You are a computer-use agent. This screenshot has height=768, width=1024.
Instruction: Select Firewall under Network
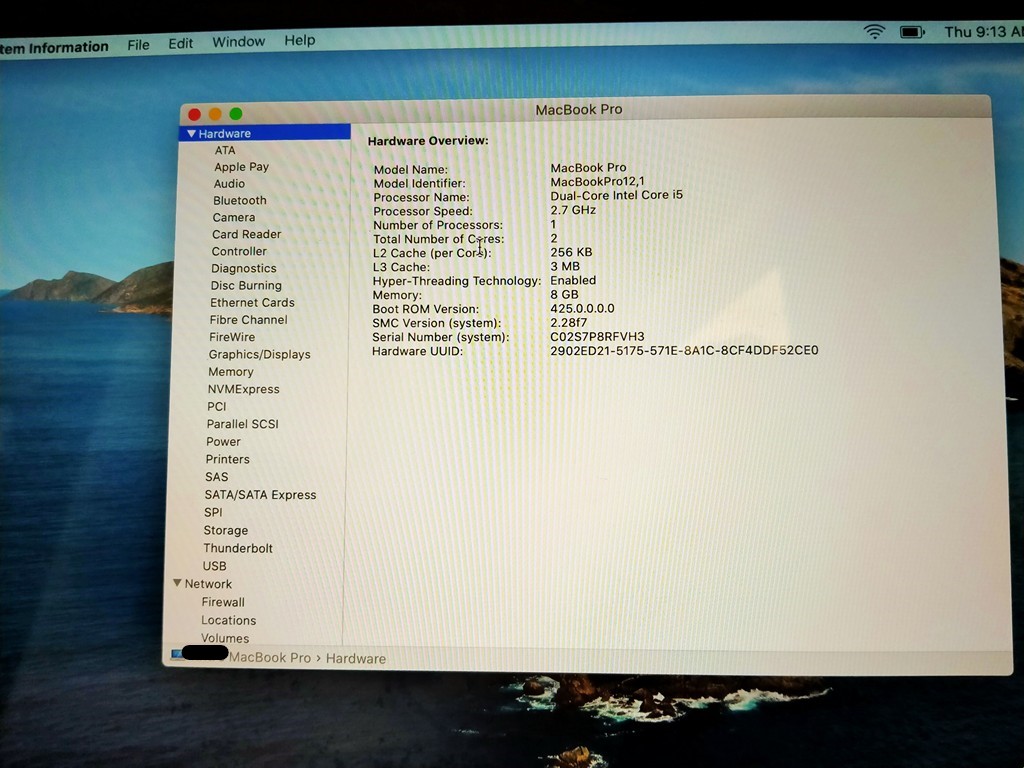223,602
